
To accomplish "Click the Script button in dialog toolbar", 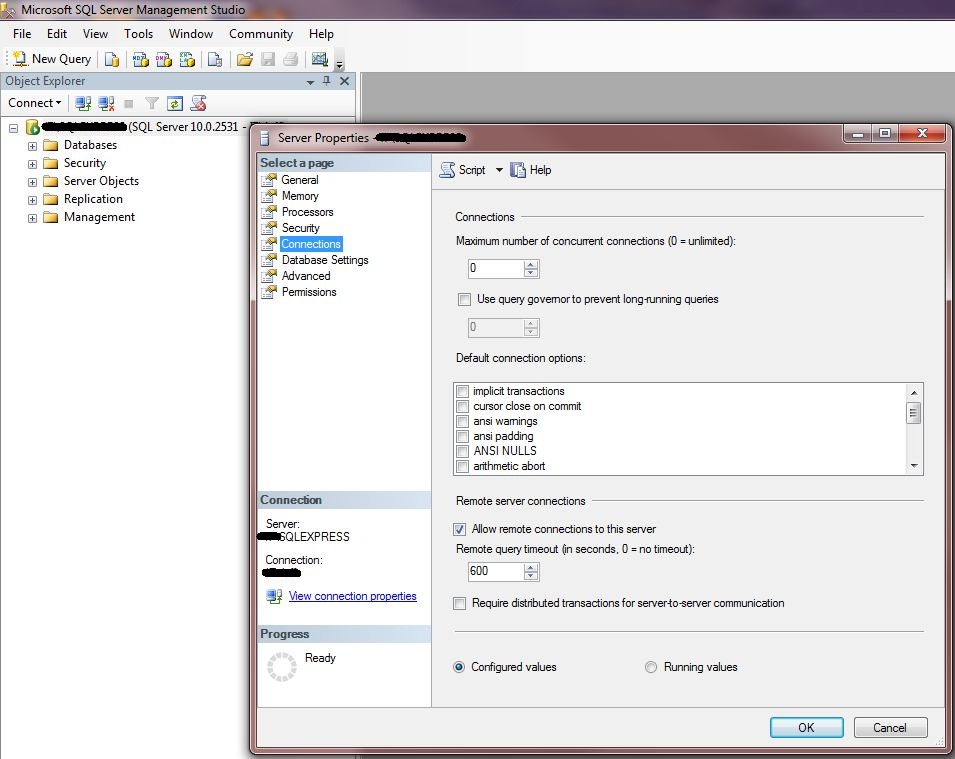I will pyautogui.click(x=463, y=170).
